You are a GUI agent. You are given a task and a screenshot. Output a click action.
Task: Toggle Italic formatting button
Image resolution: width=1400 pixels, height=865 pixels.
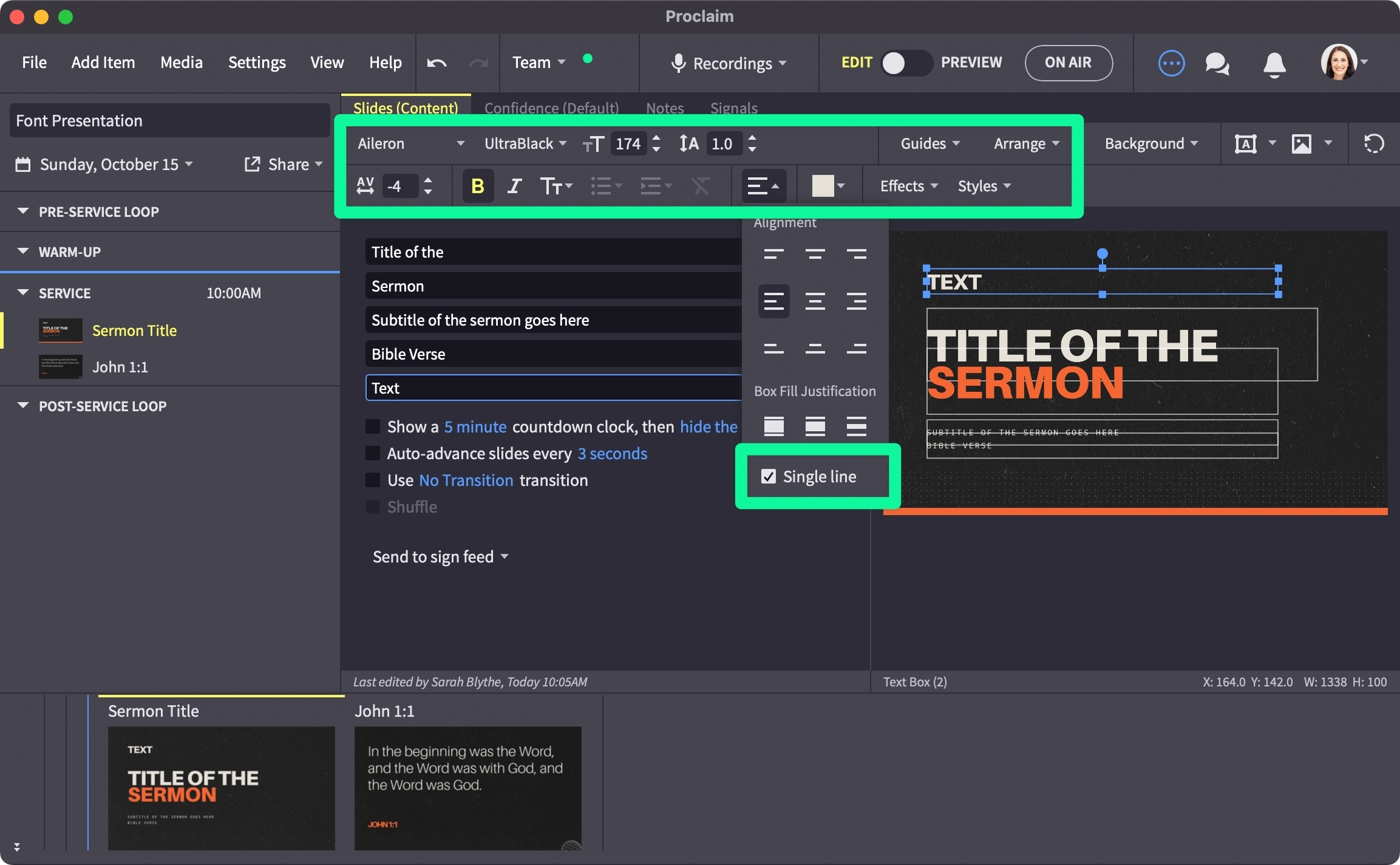[514, 186]
